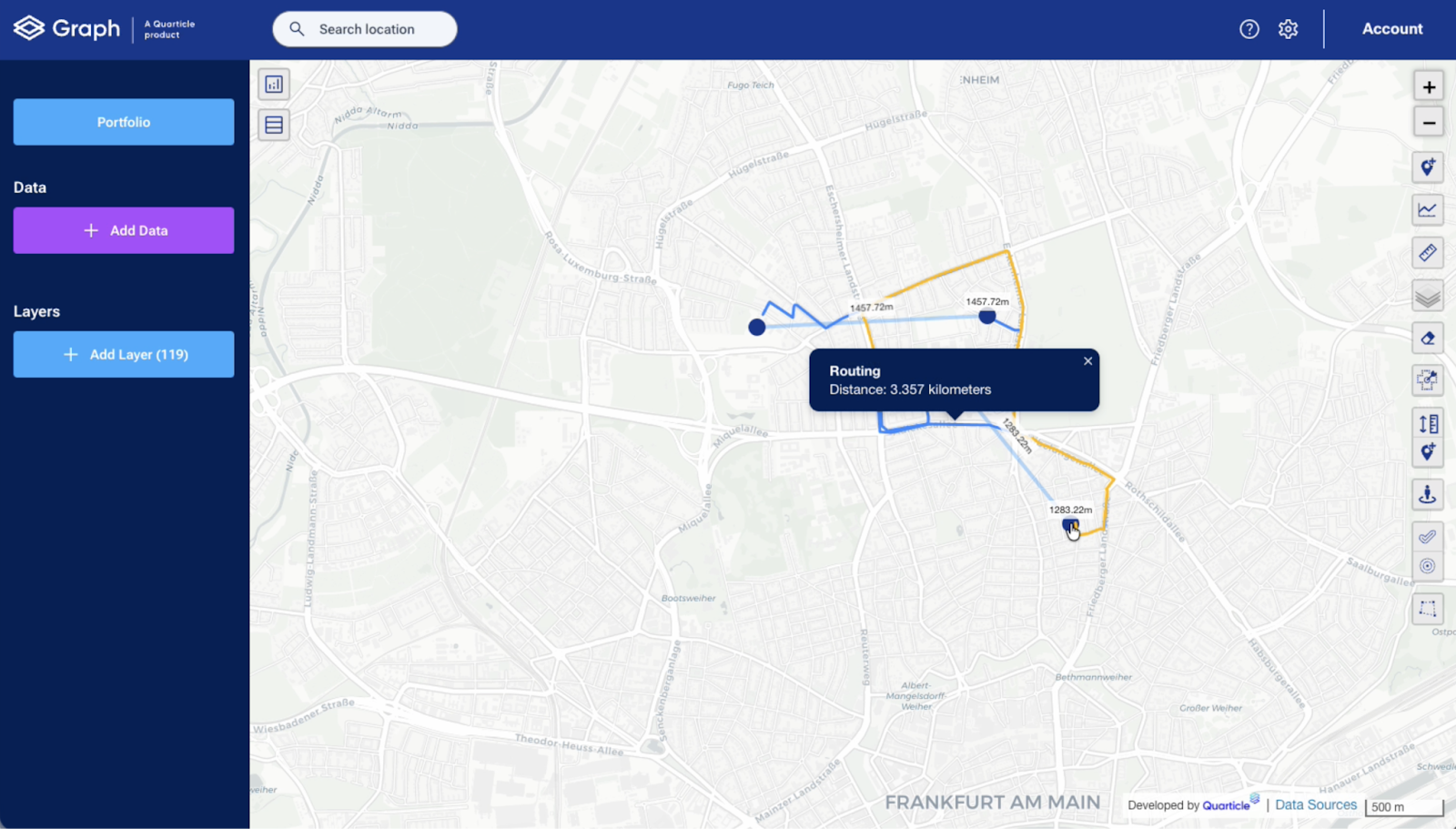The image size is (1456, 829).
Task: Open the settings gear menu
Action: (1288, 28)
